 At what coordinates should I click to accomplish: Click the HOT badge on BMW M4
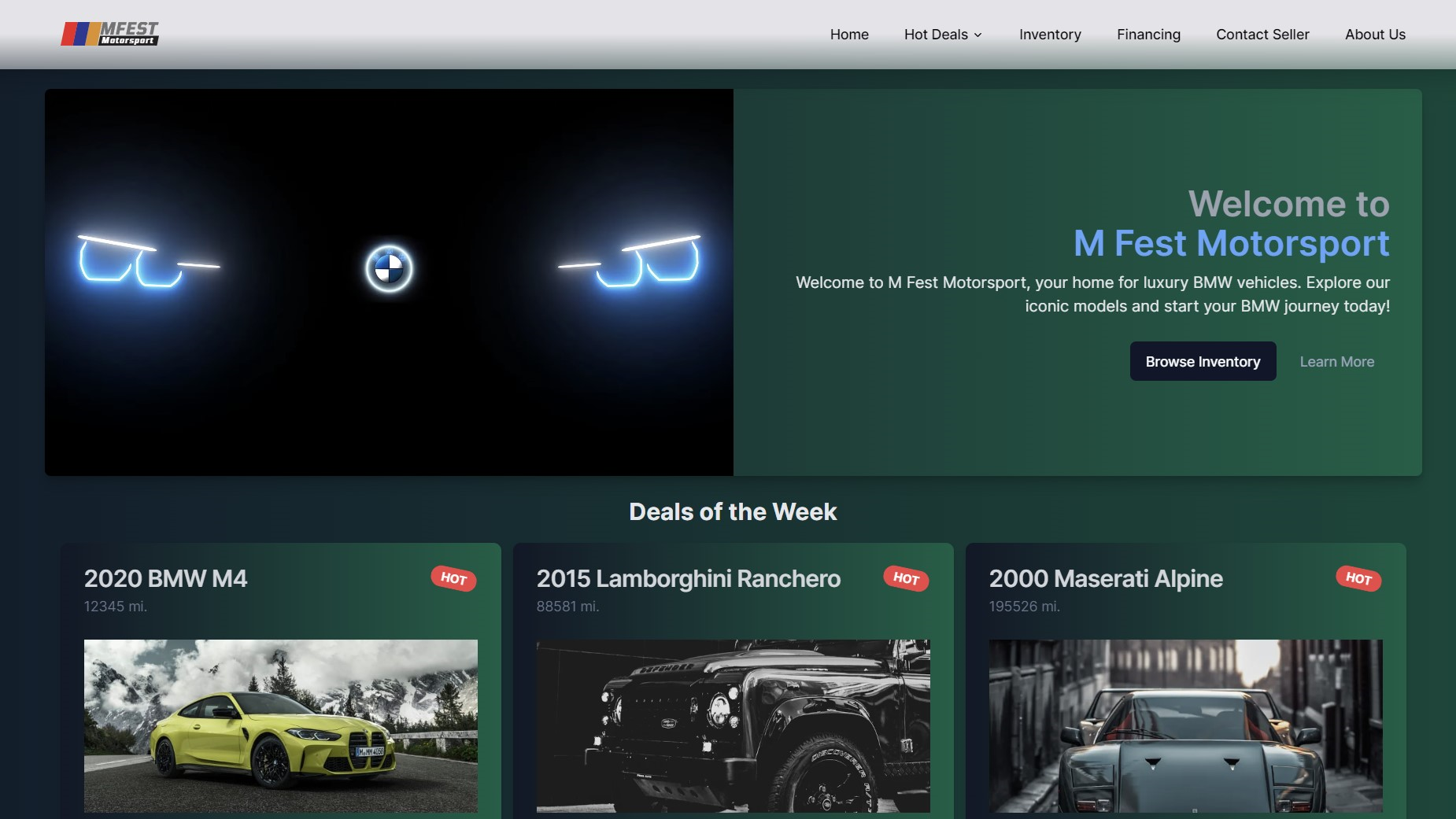[x=453, y=578]
